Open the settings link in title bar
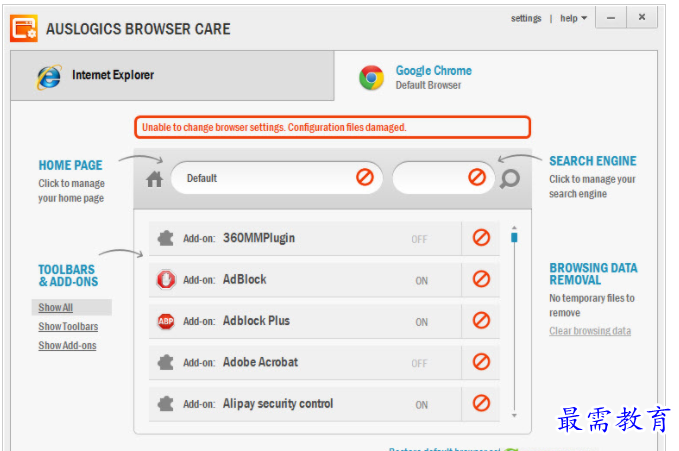The height and width of the screenshot is (451, 679). pos(526,18)
